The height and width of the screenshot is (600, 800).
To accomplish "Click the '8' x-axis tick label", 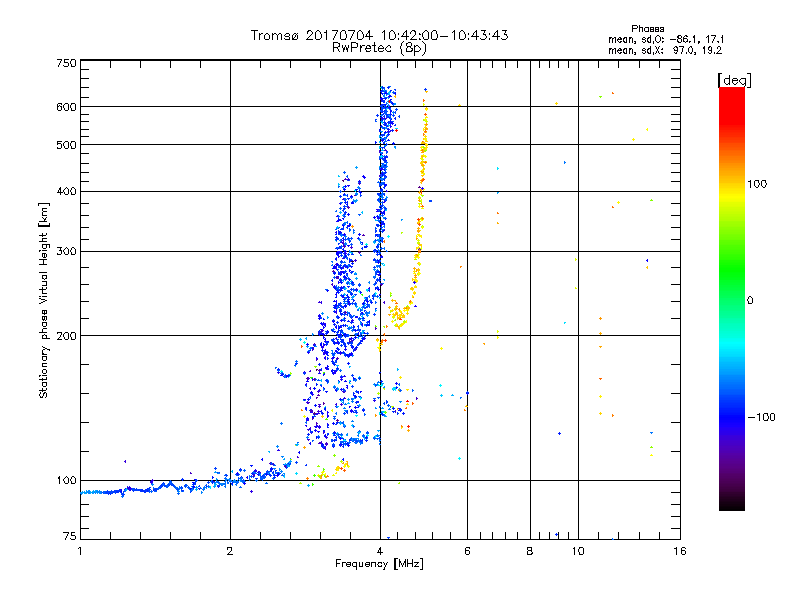I will coord(530,551).
